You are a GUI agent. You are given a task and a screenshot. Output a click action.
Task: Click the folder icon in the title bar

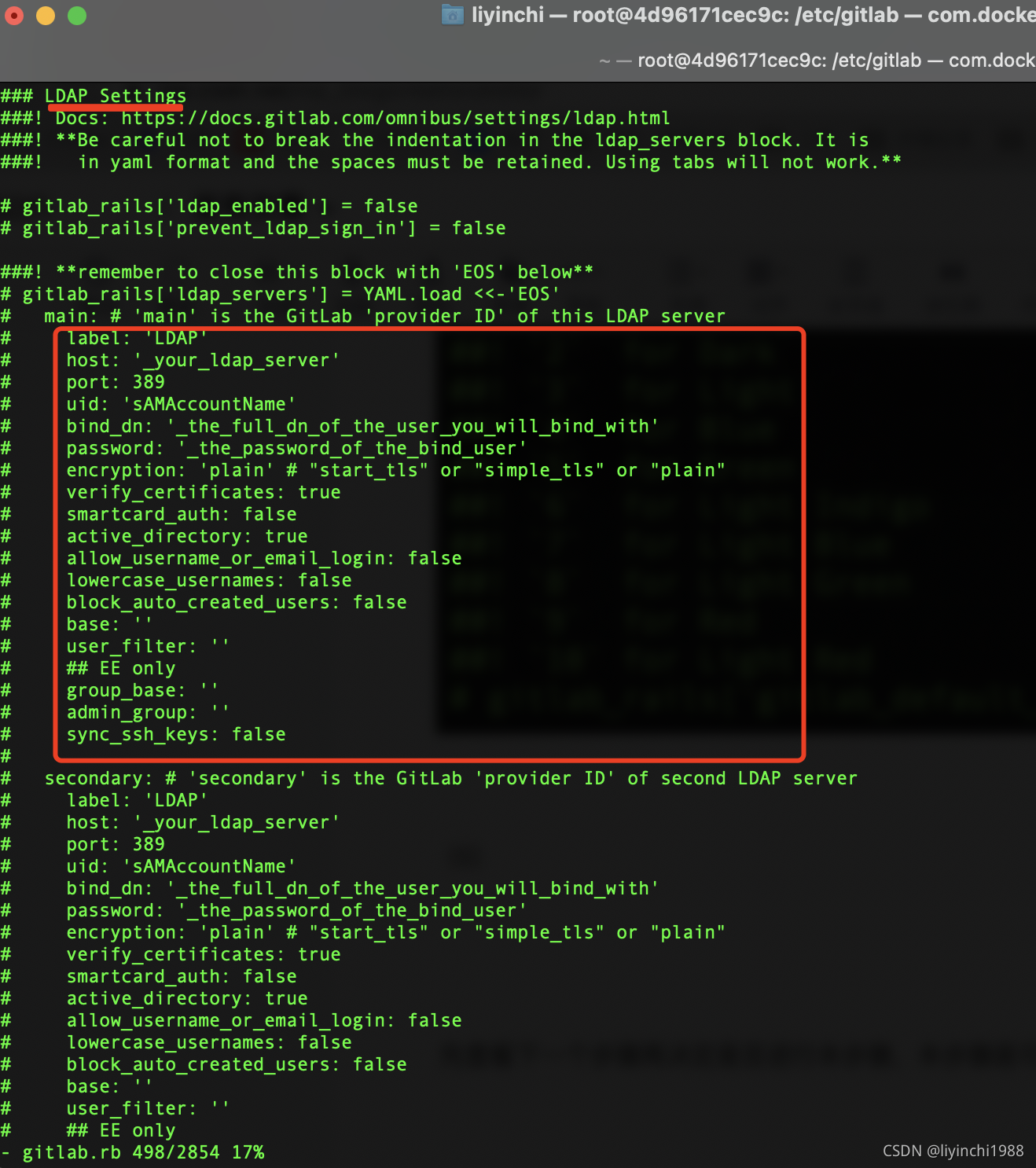tap(451, 15)
